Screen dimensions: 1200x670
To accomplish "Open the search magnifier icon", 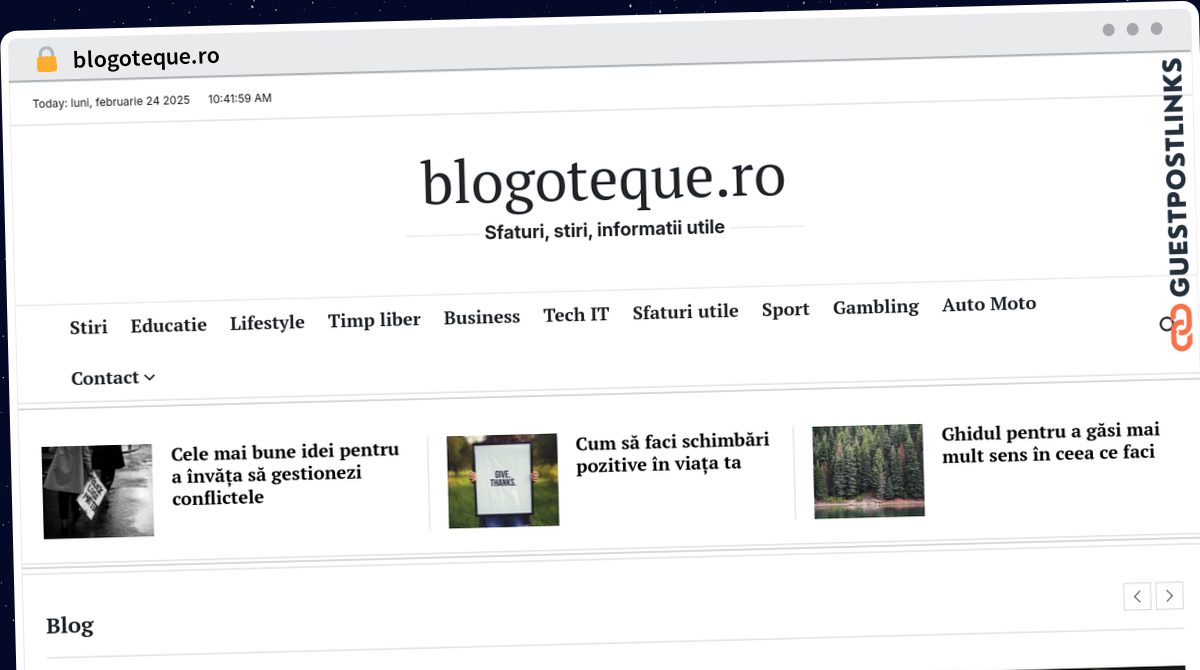I will (1166, 324).
